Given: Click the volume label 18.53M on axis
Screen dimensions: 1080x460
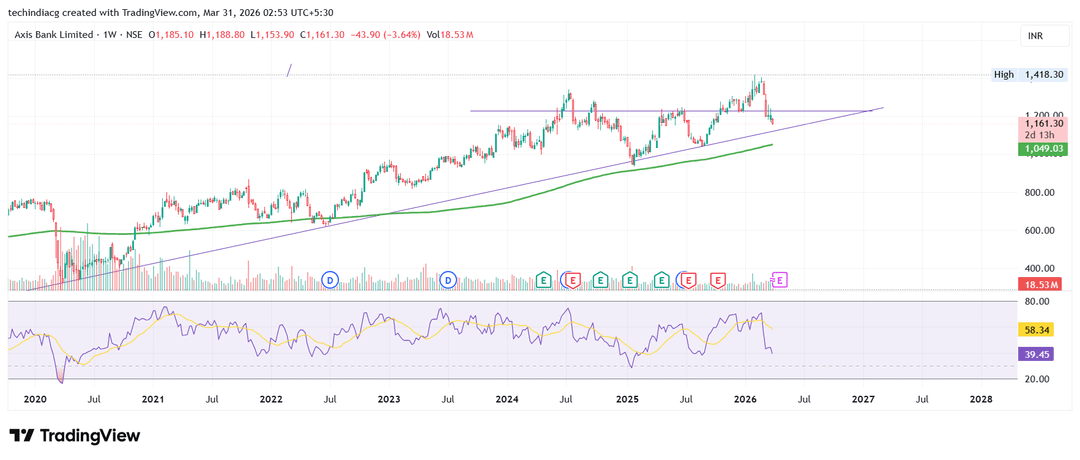Looking at the screenshot, I should pyautogui.click(x=1041, y=284).
